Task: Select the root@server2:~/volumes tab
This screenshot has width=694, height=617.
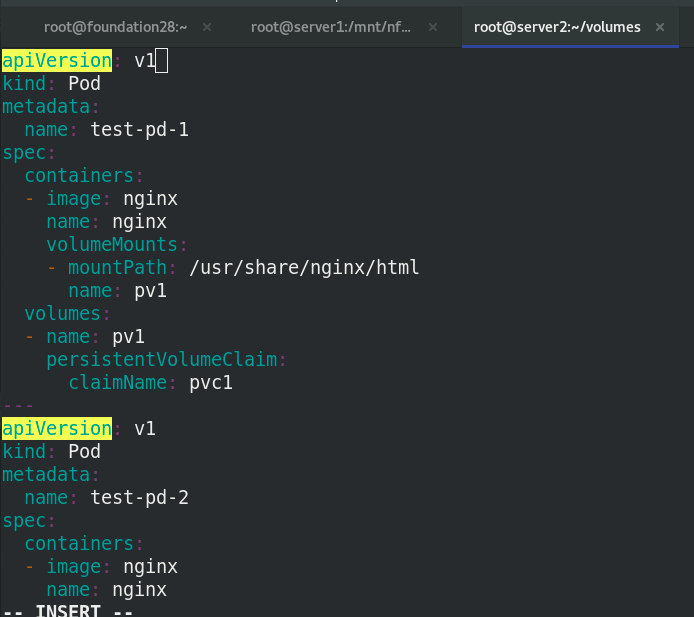Action: pos(557,27)
